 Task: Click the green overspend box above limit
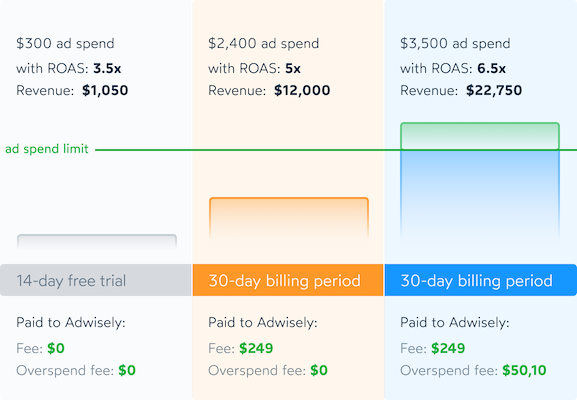pyautogui.click(x=480, y=136)
